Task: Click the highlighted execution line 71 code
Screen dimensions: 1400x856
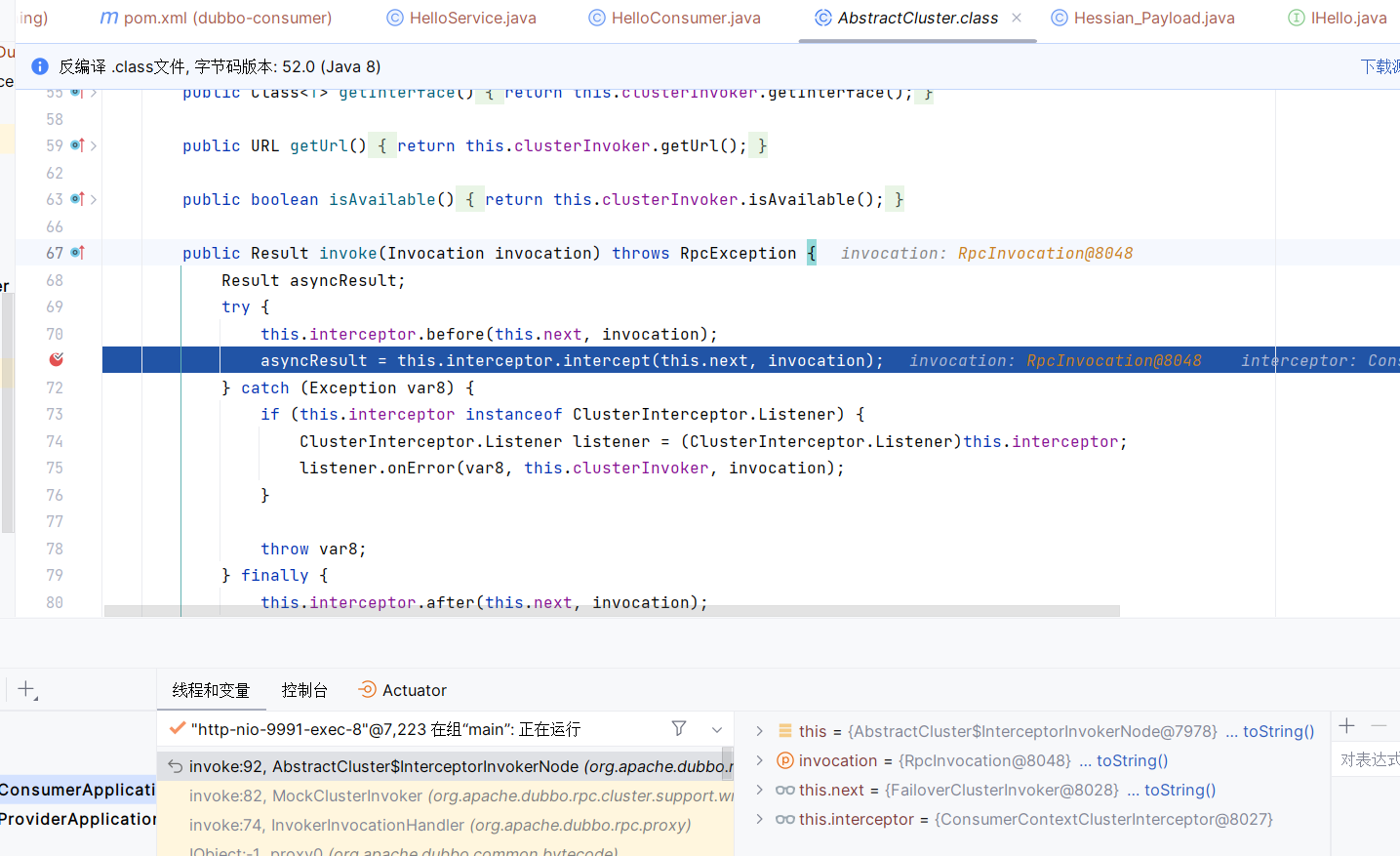Action: point(572,360)
